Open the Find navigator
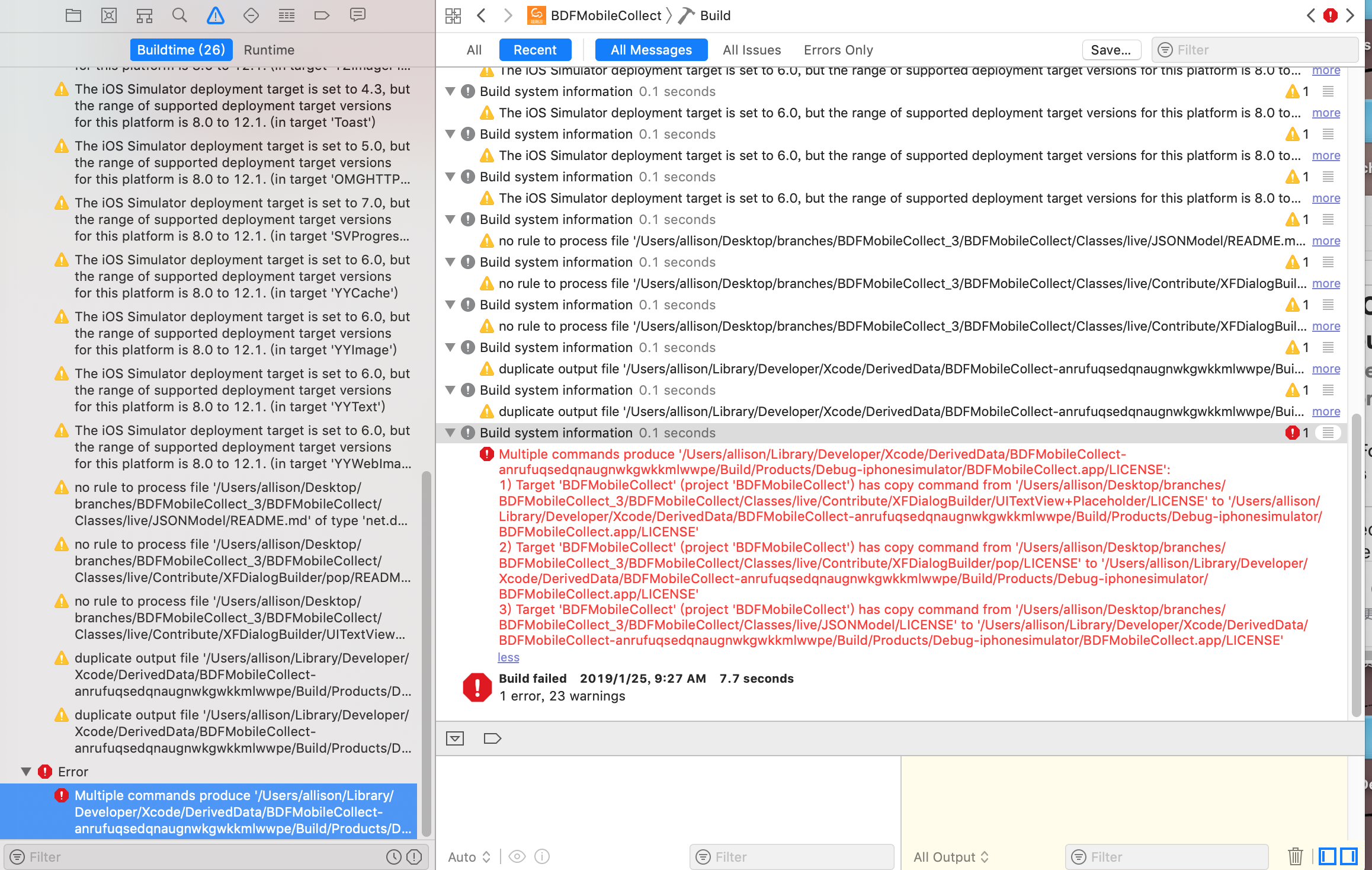1372x870 pixels. pos(179,15)
